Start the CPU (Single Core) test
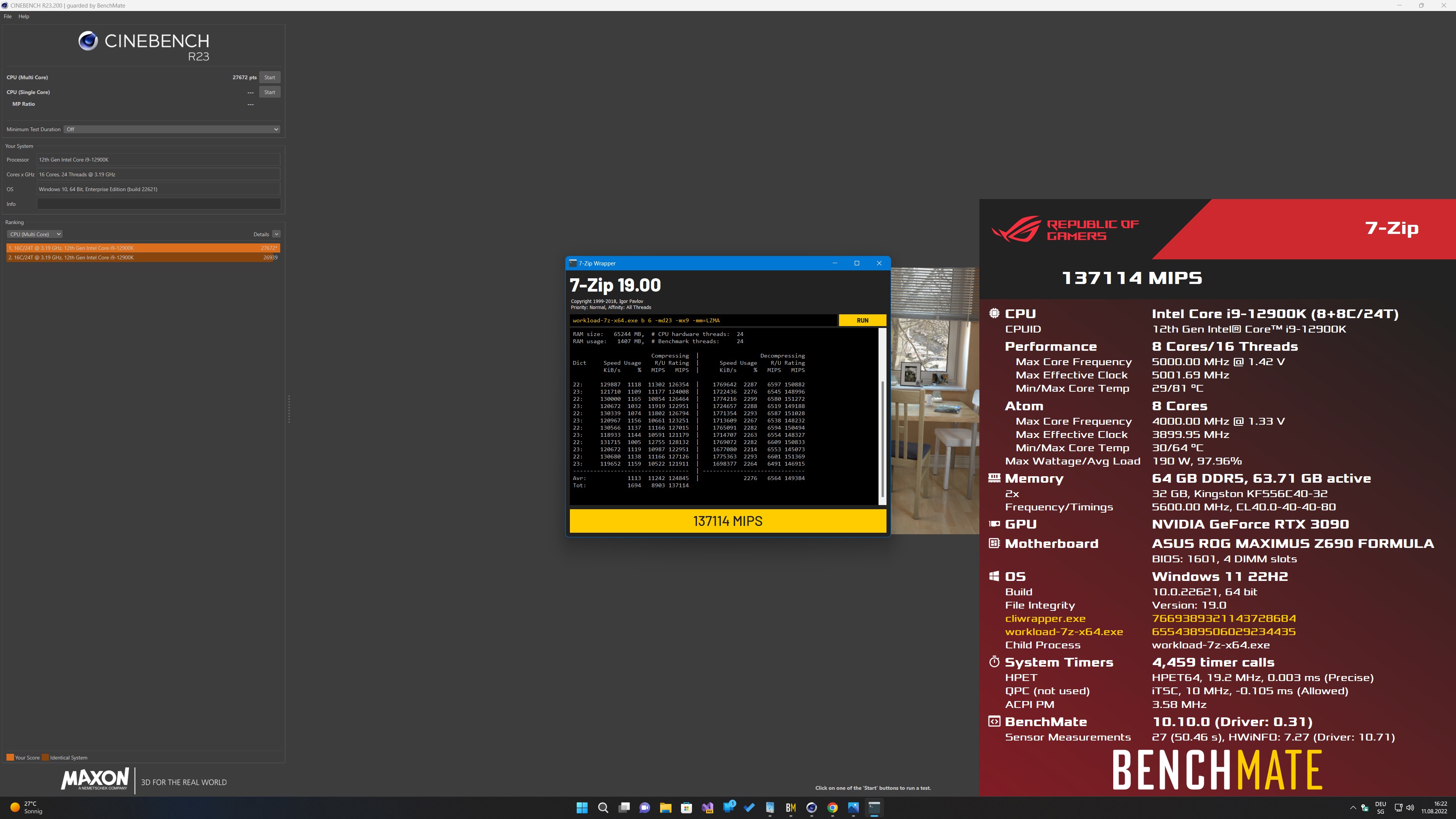The image size is (1456, 819). [x=270, y=92]
